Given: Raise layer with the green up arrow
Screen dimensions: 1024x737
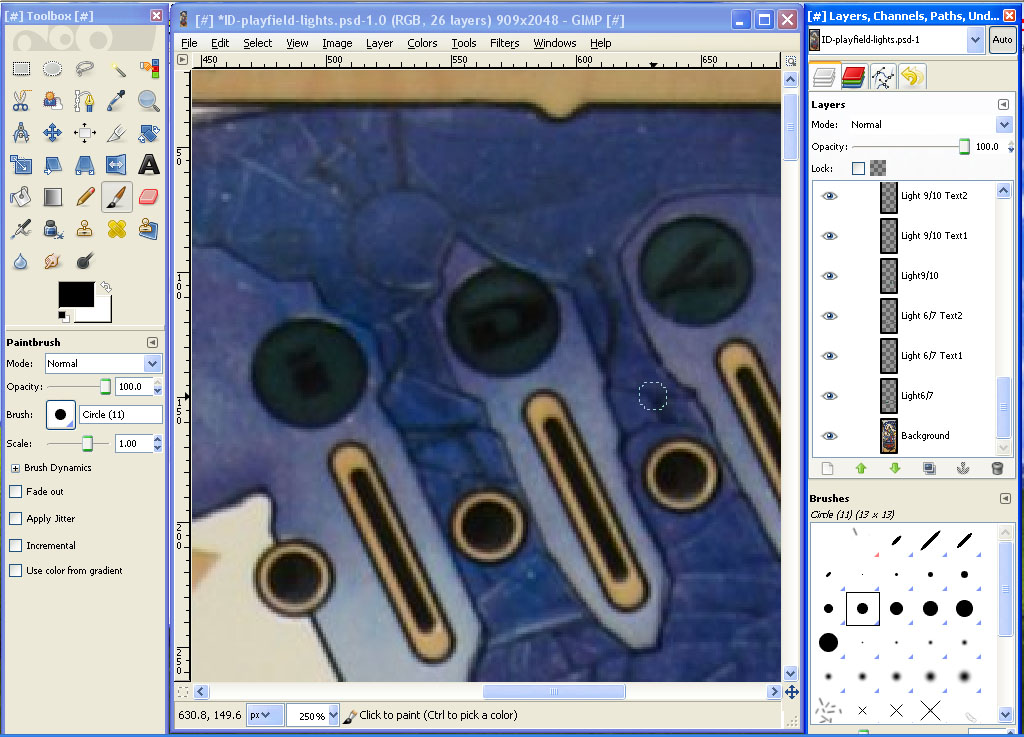Looking at the screenshot, I should 860,468.
